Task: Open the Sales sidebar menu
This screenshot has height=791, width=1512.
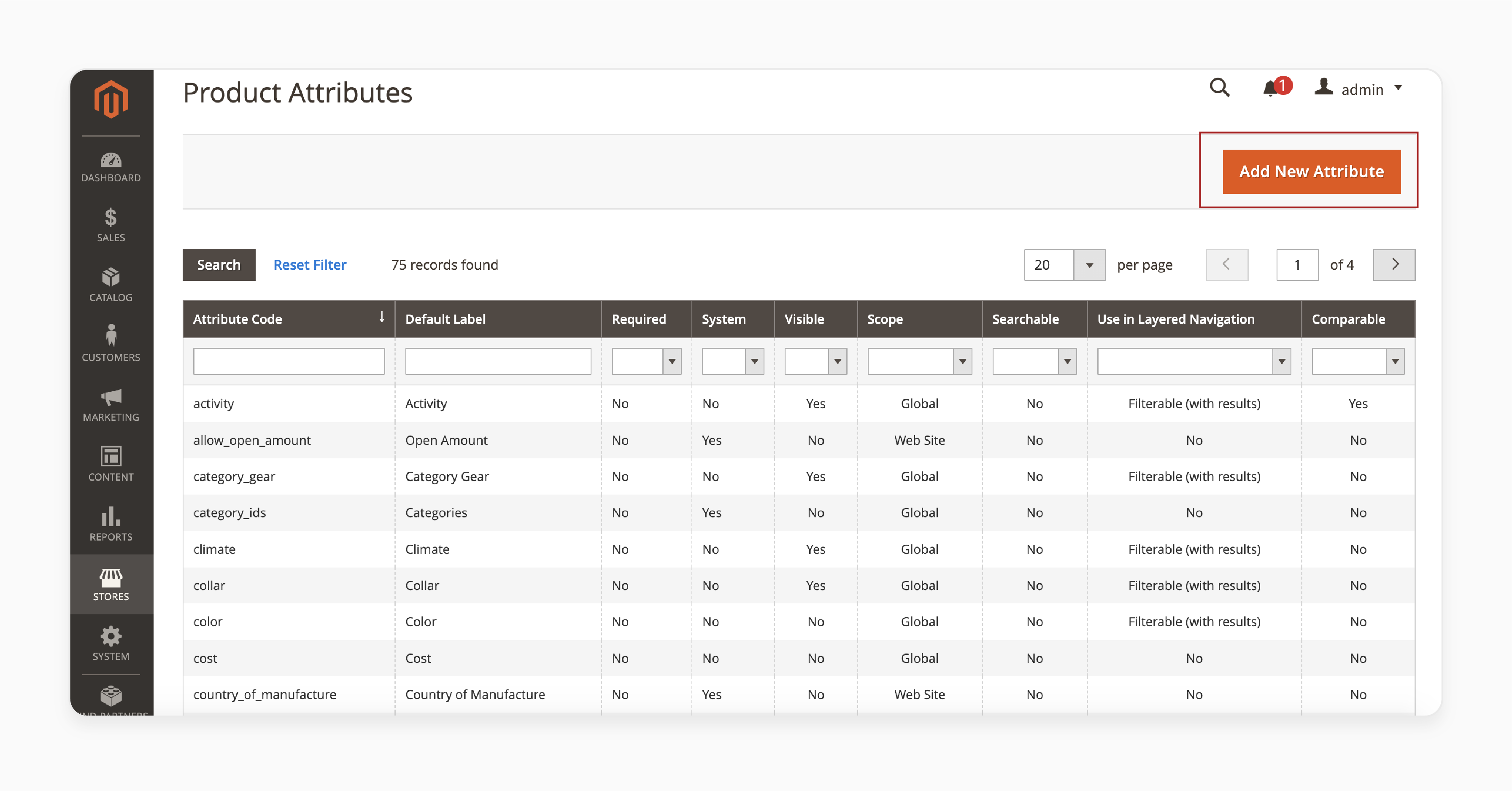Action: point(111,225)
